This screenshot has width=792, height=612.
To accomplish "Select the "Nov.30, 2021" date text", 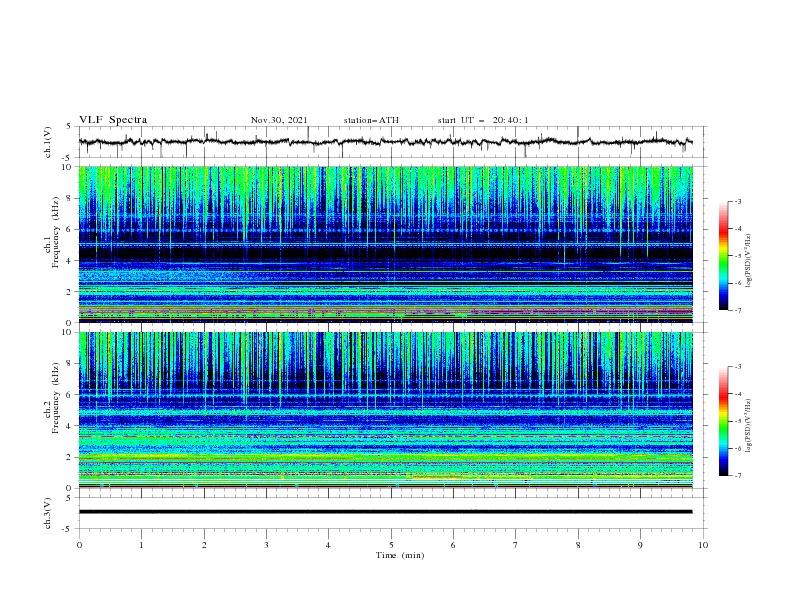I will click(279, 120).
